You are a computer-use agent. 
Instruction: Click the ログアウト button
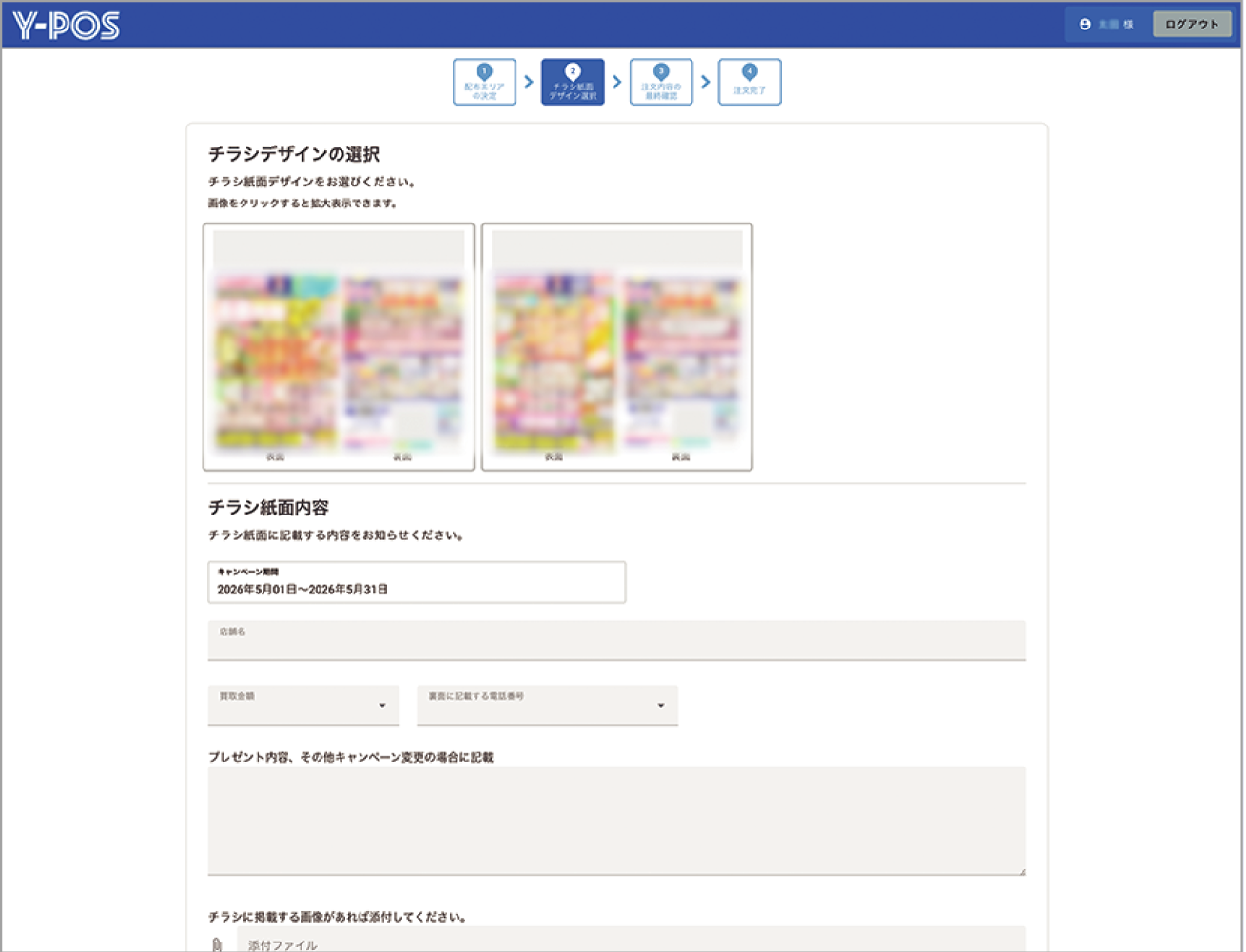[1192, 25]
